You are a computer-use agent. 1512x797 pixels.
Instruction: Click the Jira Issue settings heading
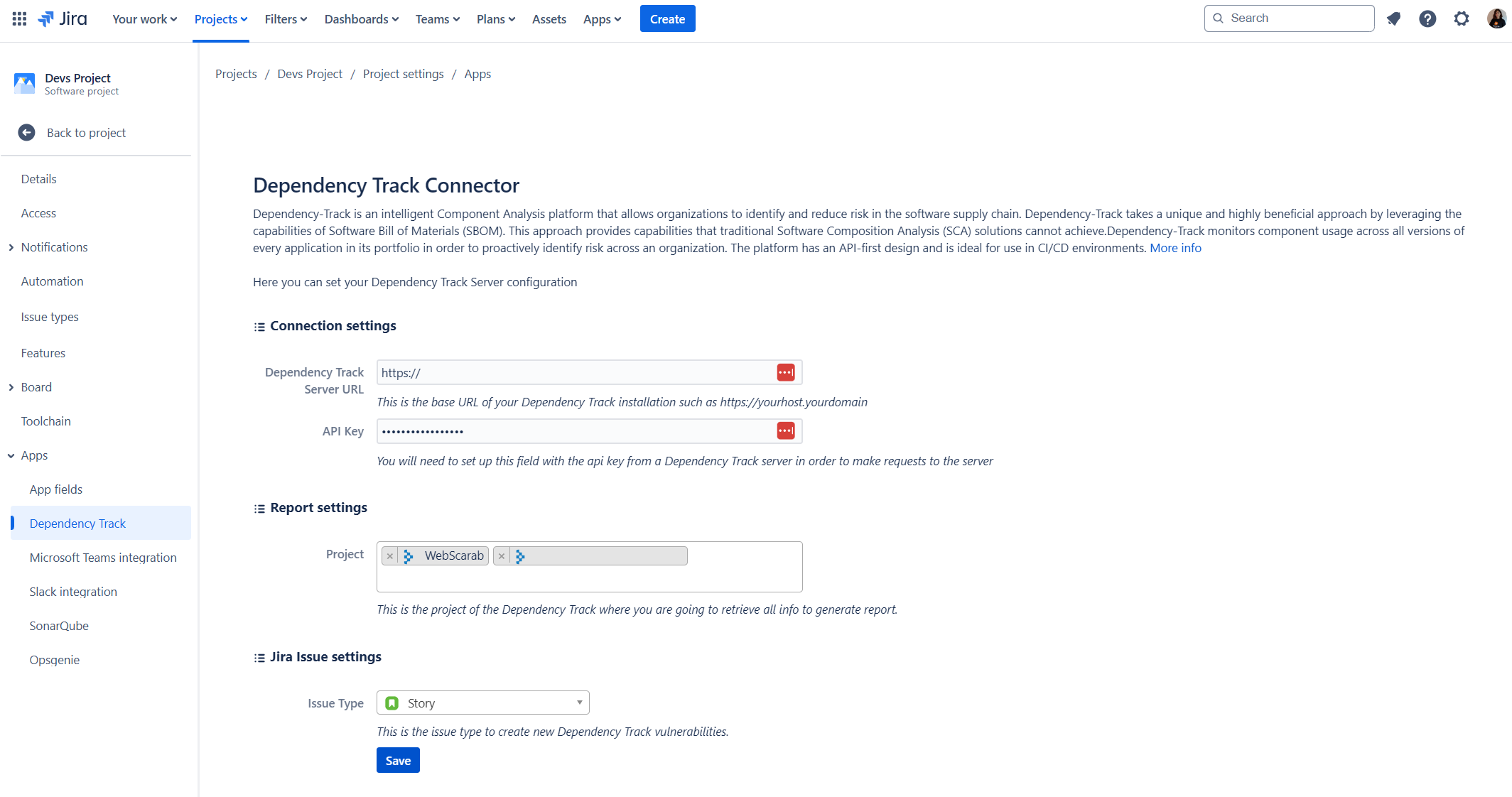click(x=325, y=657)
